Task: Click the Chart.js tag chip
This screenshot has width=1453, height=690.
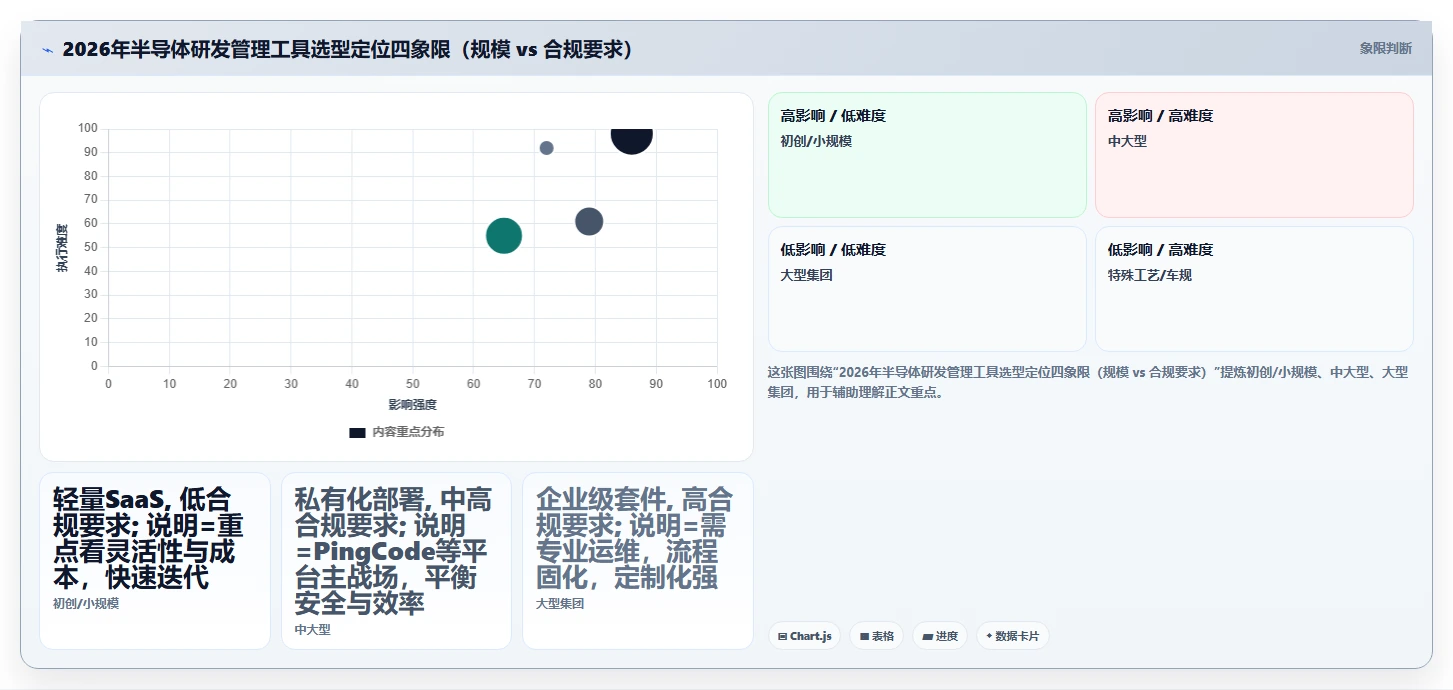Action: (x=805, y=636)
